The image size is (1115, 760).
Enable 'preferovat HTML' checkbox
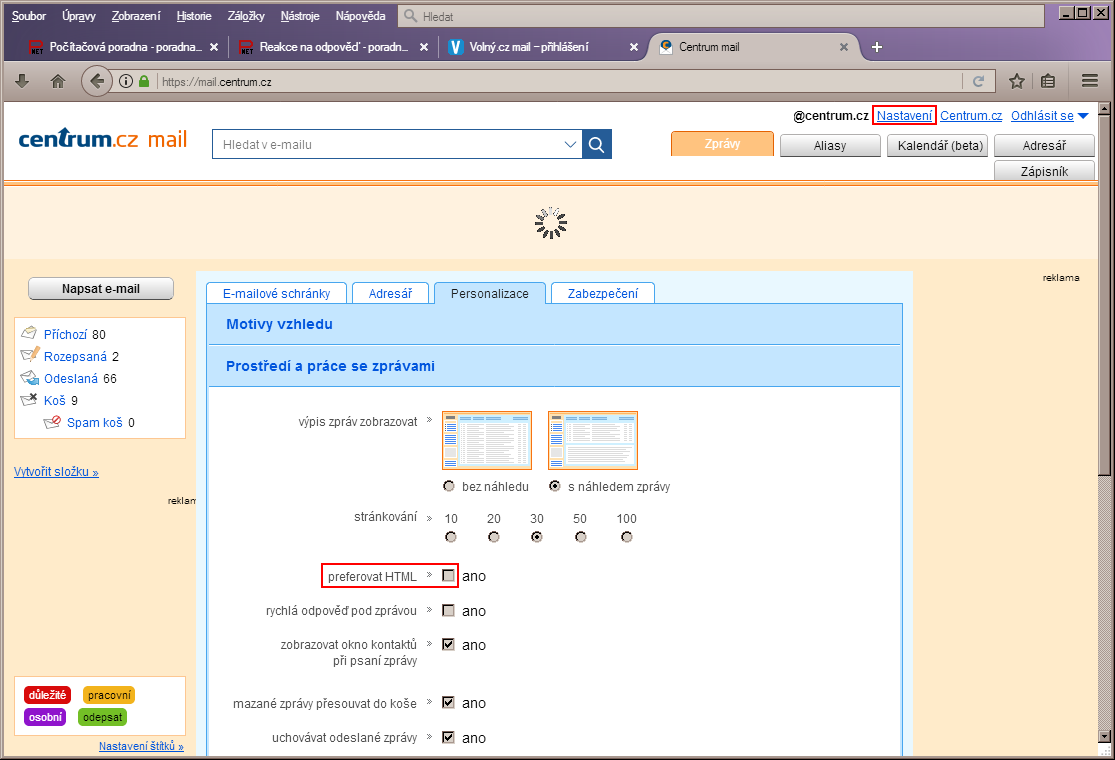coord(448,575)
